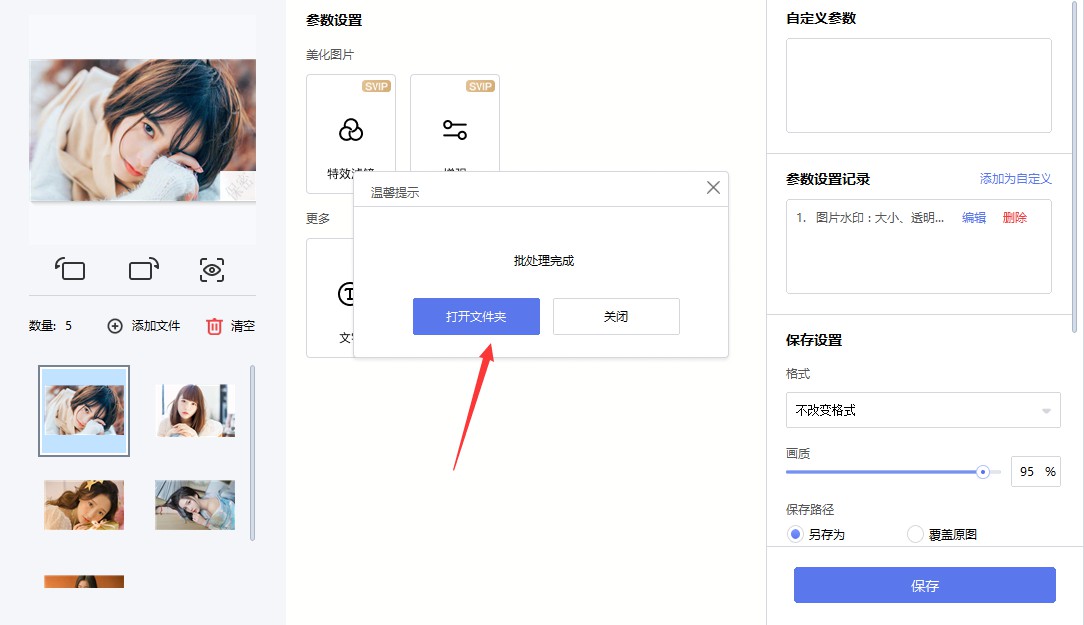Image resolution: width=1084 pixels, height=625 pixels.
Task: Click the 打开文件夹 button
Action: [476, 316]
